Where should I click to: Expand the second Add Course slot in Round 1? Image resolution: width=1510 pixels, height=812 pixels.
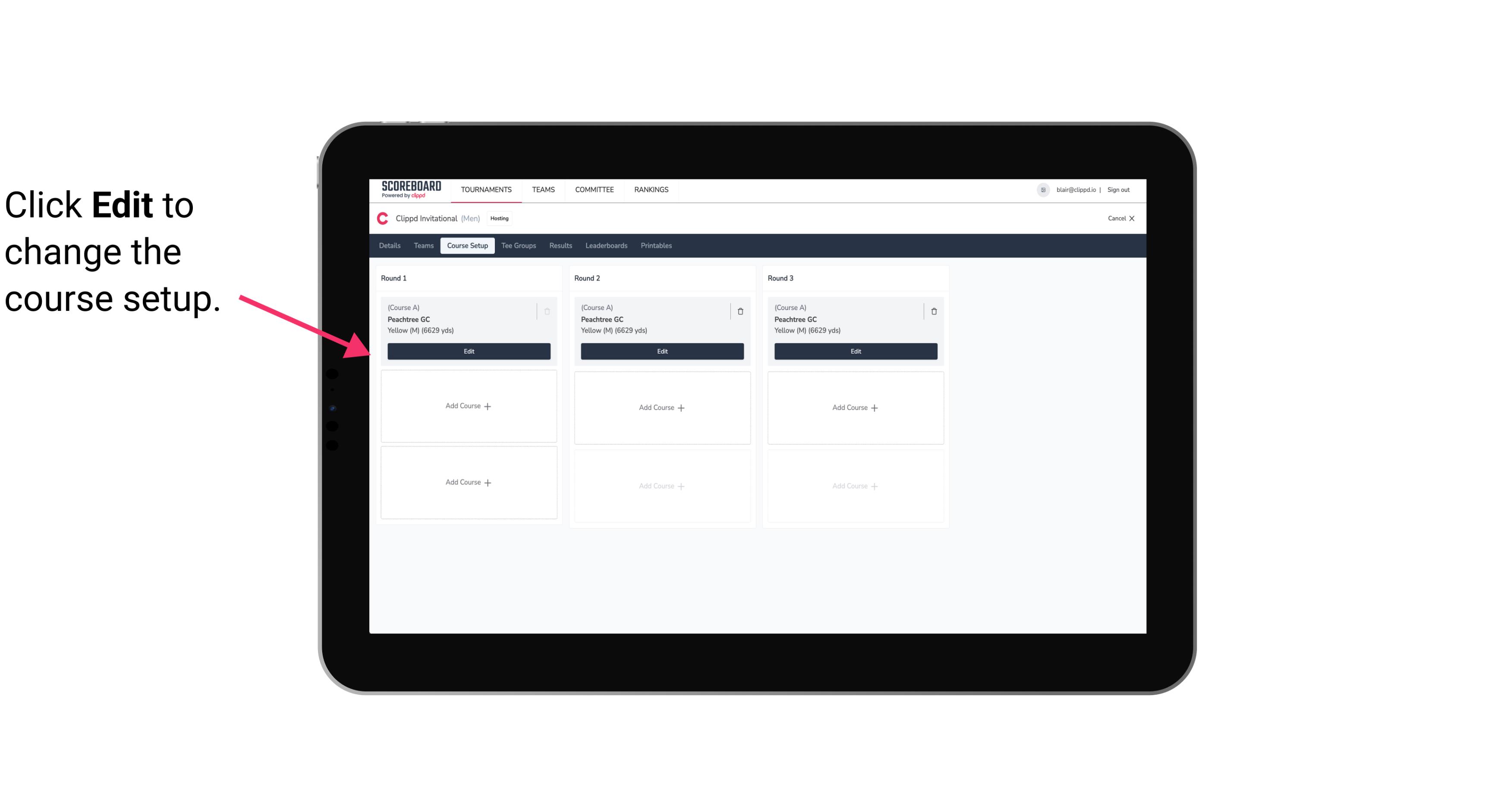pos(468,482)
